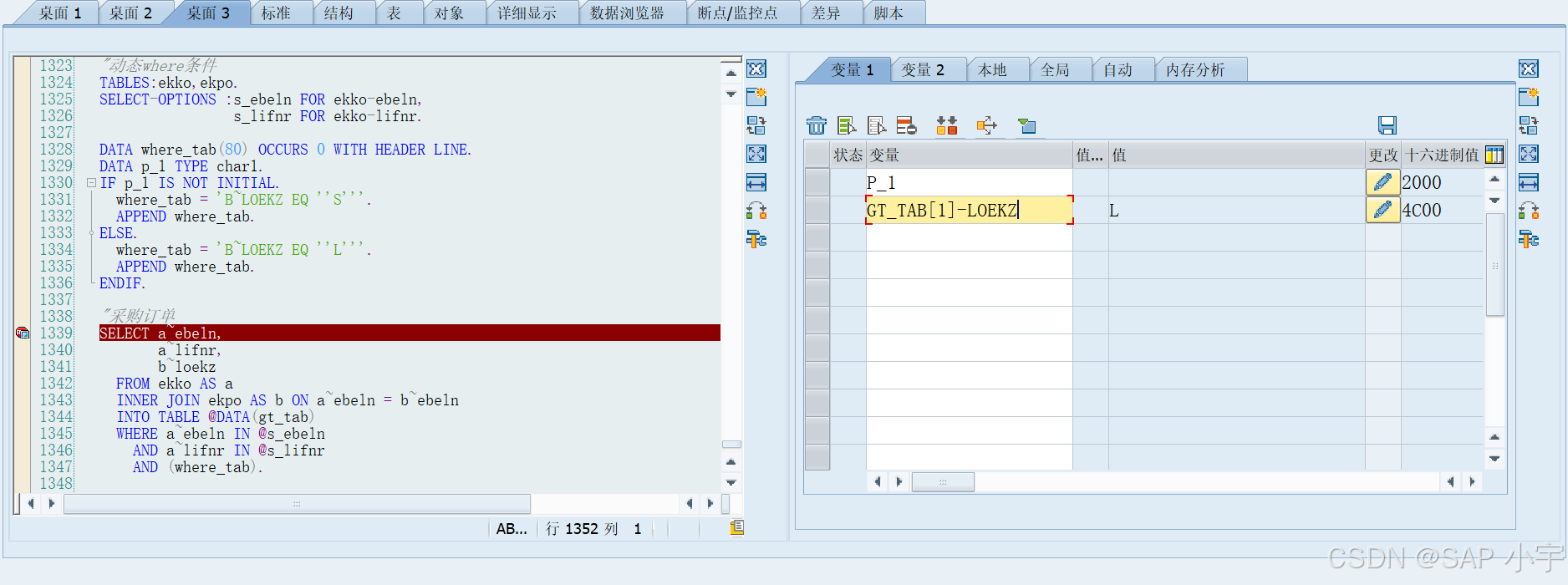The image size is (1568, 585).
Task: Open the 详细显示 tab
Action: (527, 13)
